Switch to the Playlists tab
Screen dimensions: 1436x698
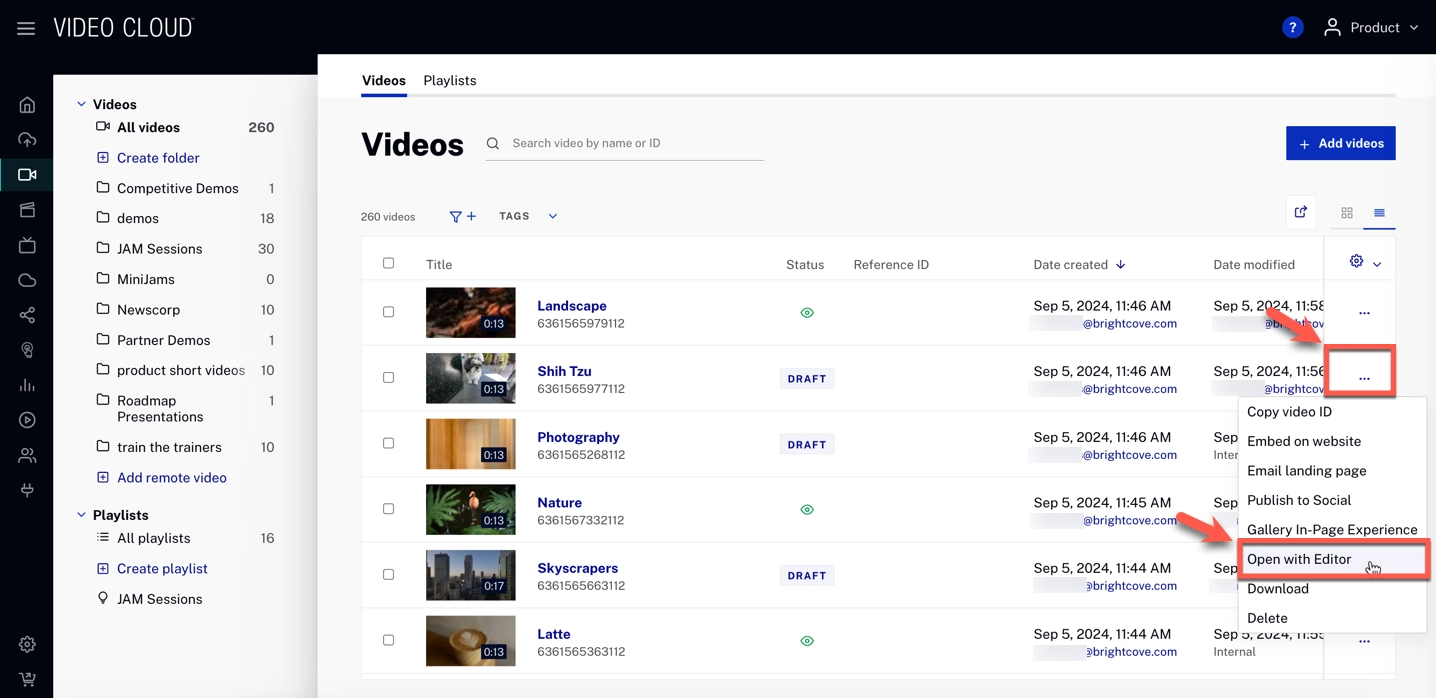[449, 80]
